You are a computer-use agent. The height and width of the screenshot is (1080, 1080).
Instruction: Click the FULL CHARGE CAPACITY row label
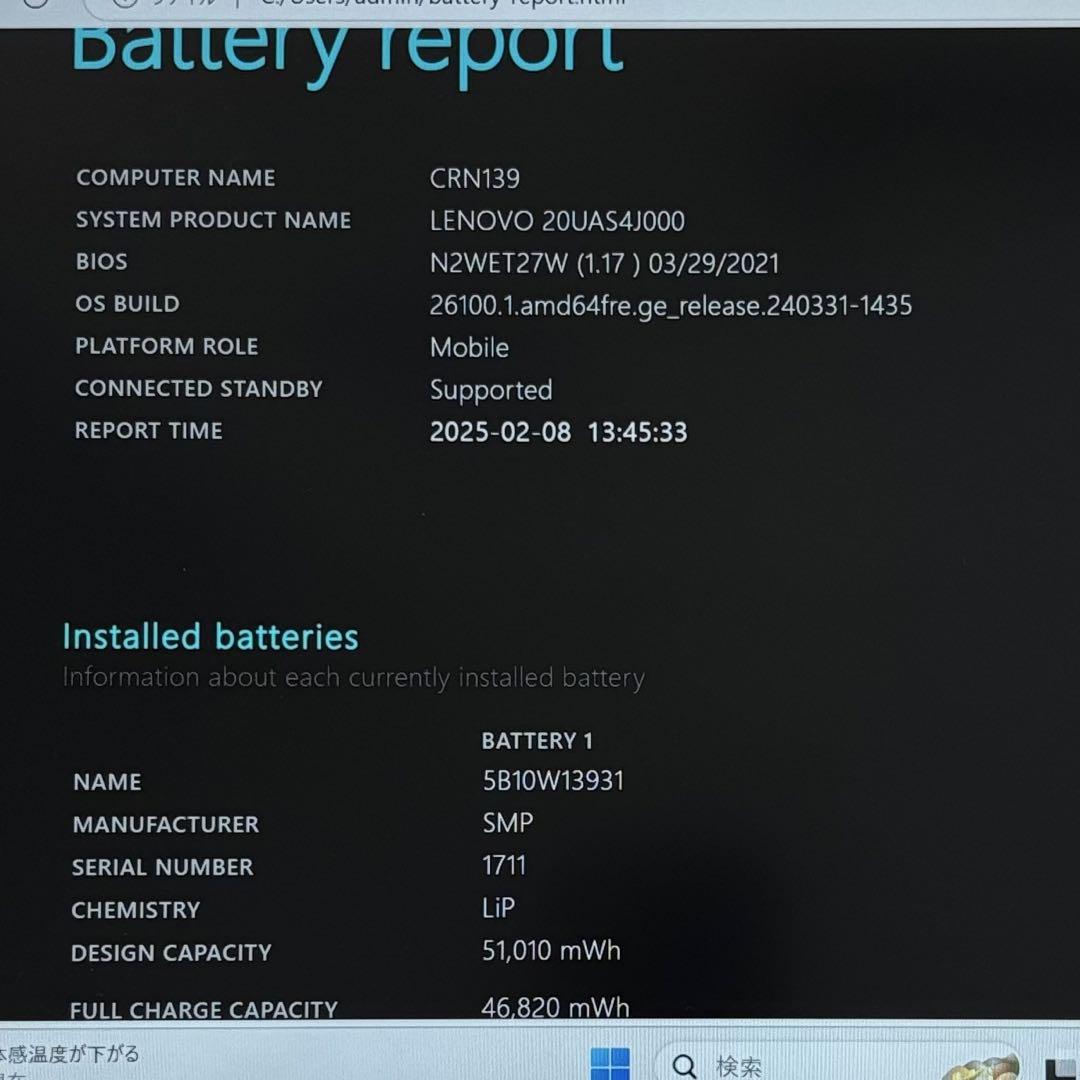(x=204, y=1010)
